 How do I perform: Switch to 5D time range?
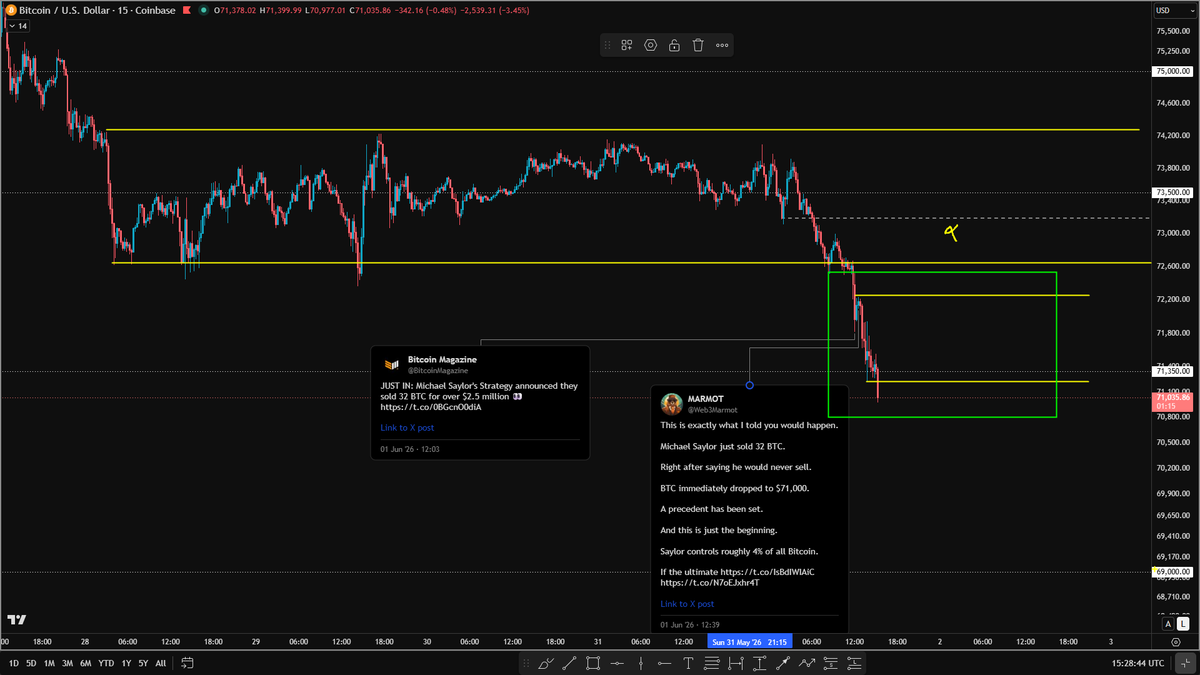point(31,663)
